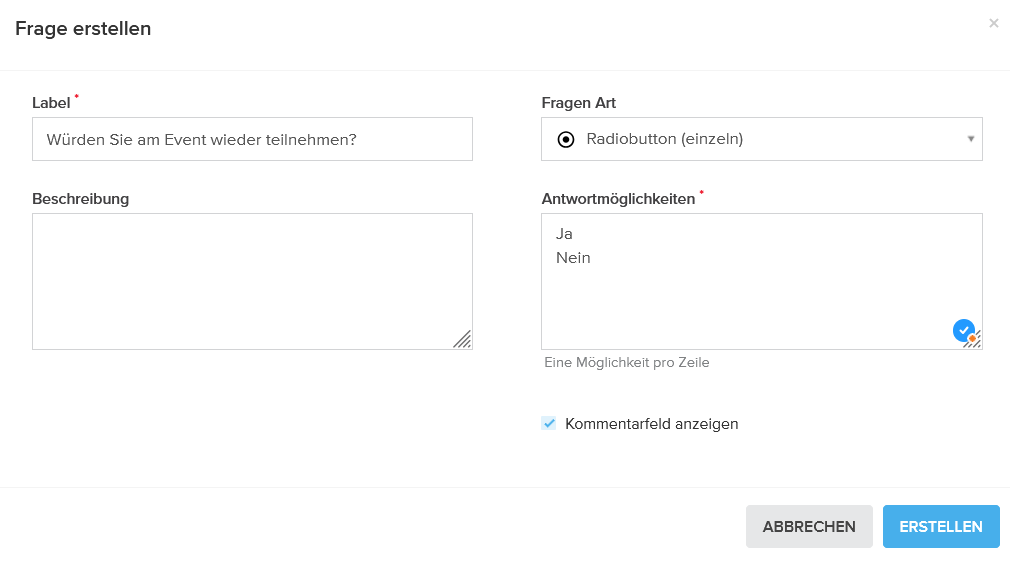
Task: Open the Fragen Art dropdown
Action: point(760,139)
